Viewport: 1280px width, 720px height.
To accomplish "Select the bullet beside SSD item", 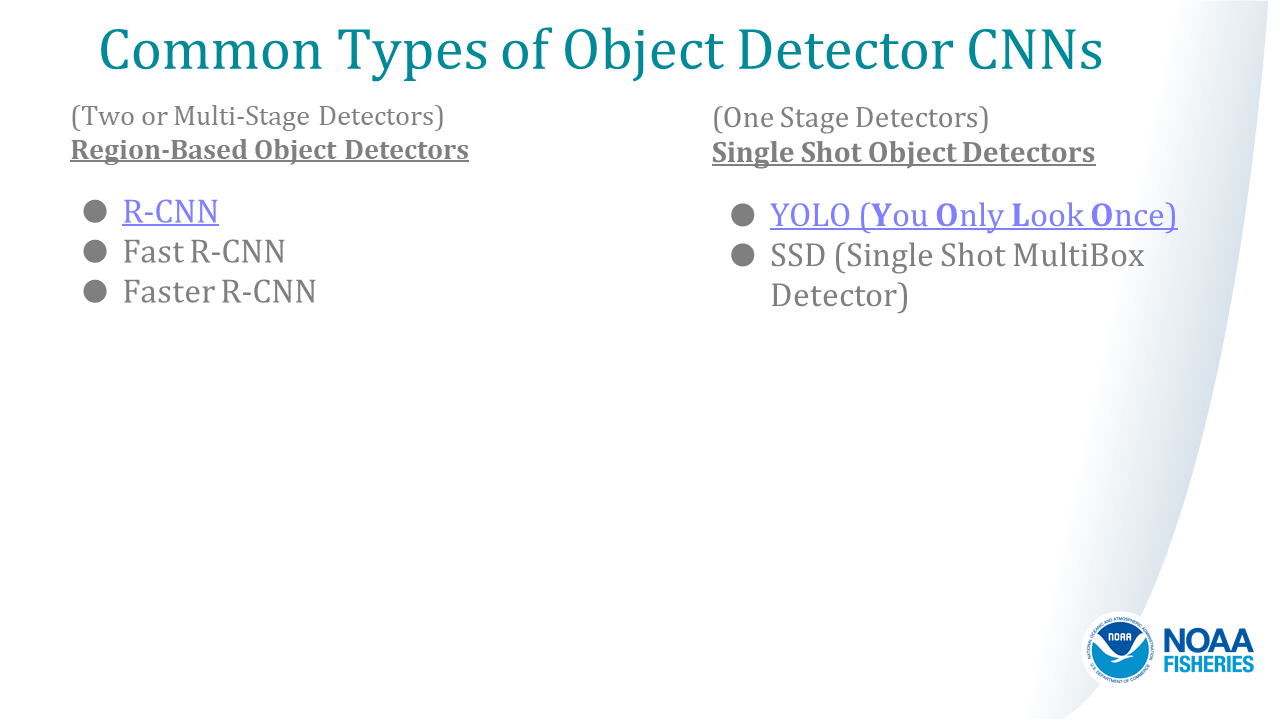I will point(742,256).
